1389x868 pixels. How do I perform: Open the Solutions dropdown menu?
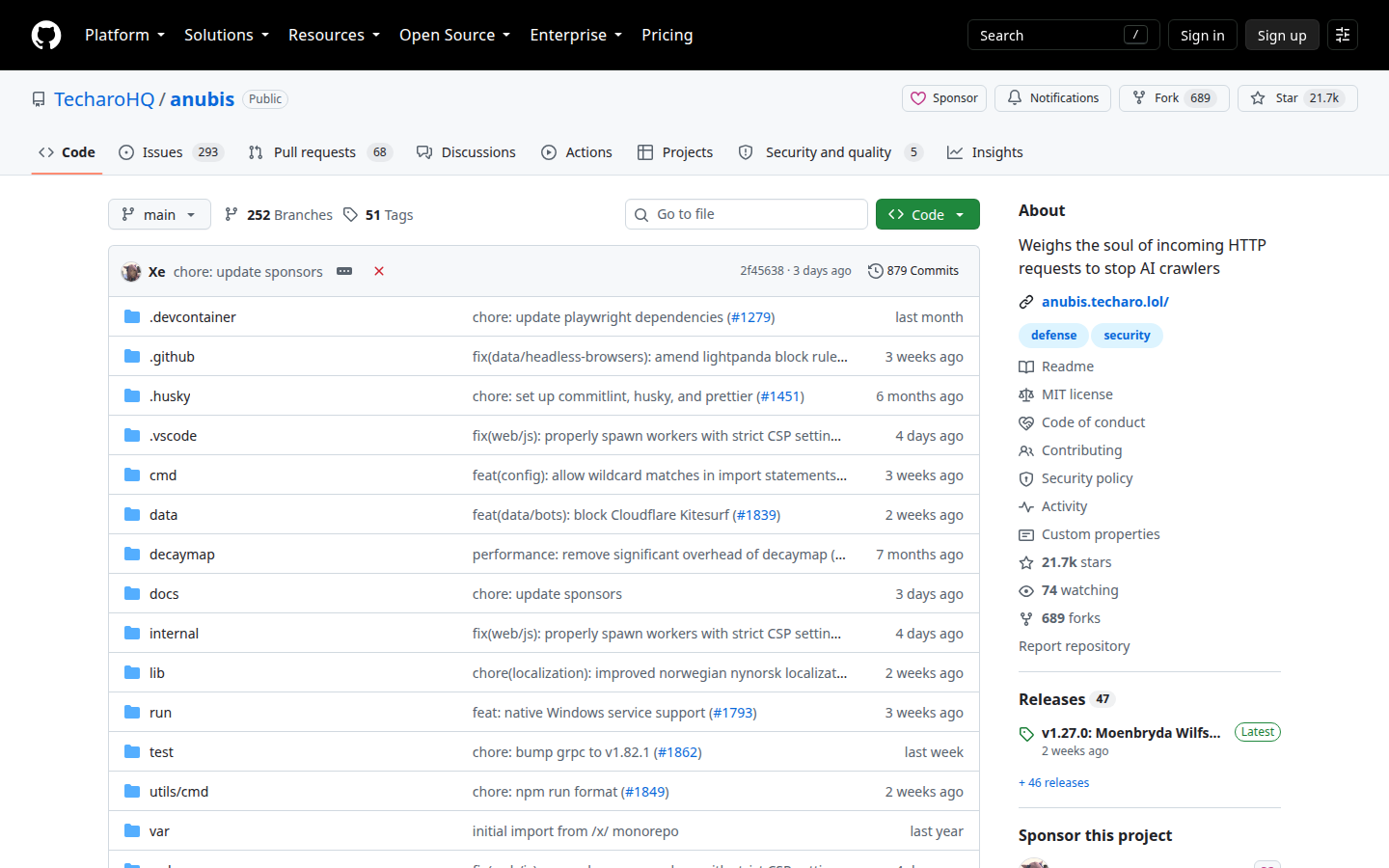click(227, 35)
